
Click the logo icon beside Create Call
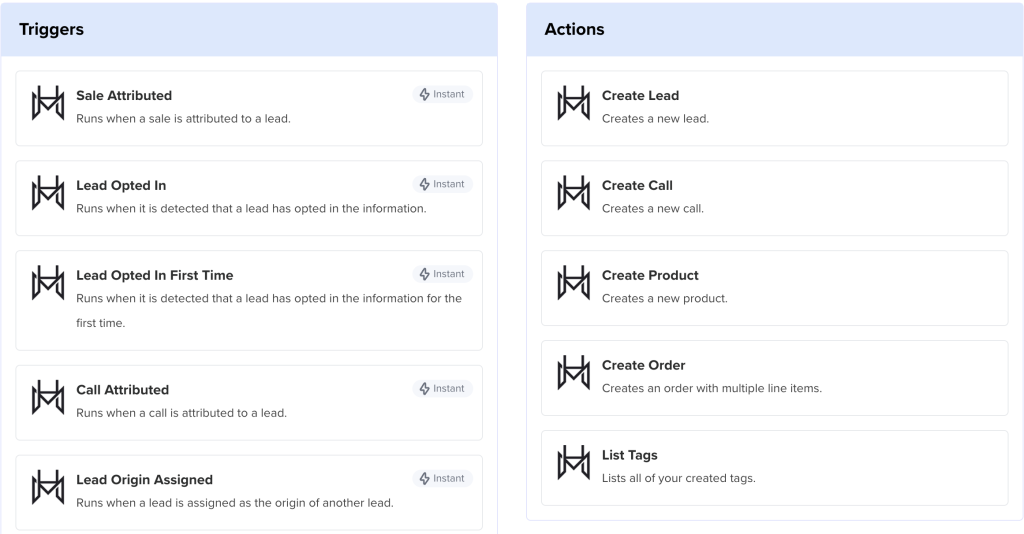point(573,193)
